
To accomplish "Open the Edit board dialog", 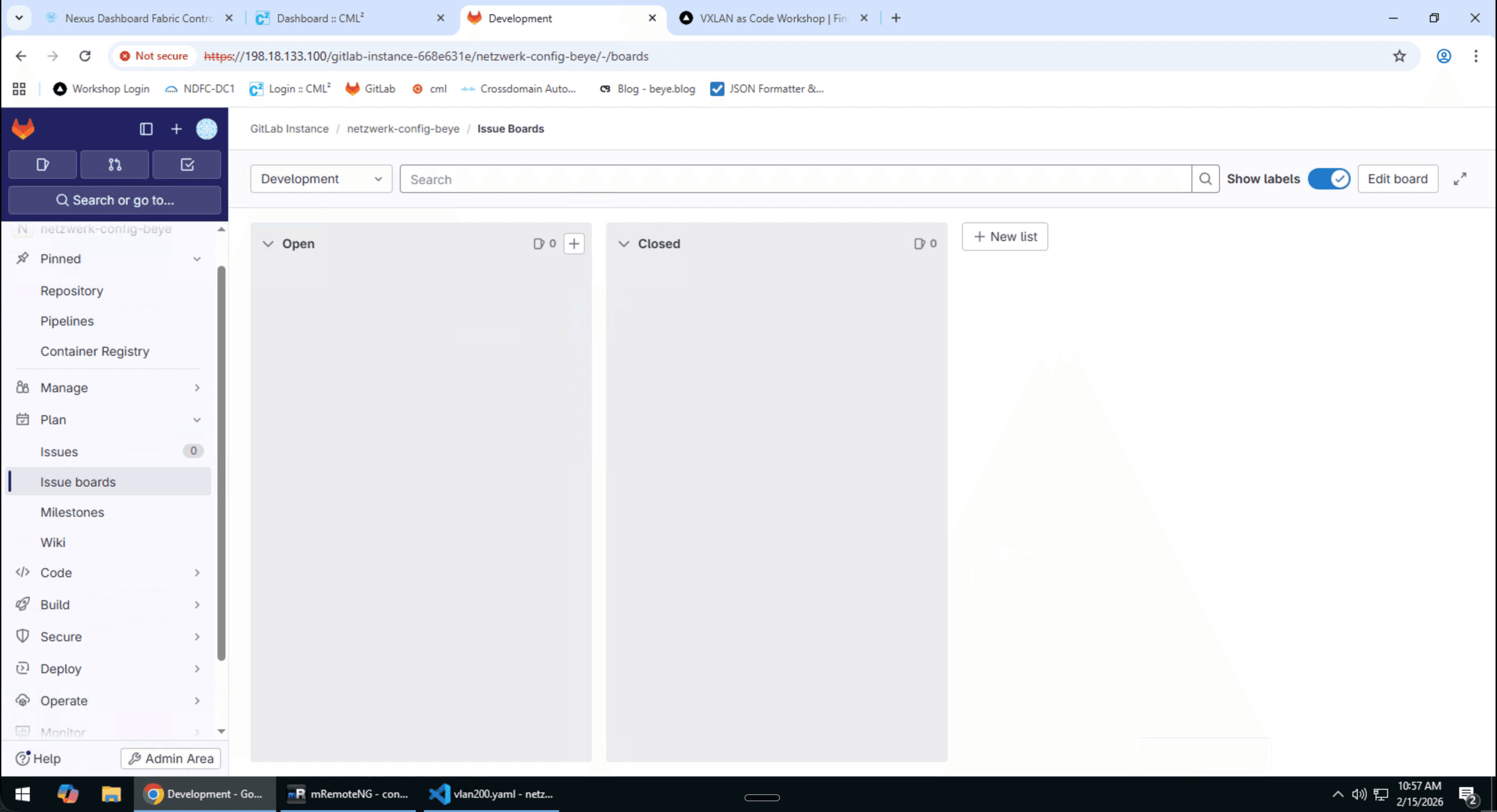I will click(1397, 178).
